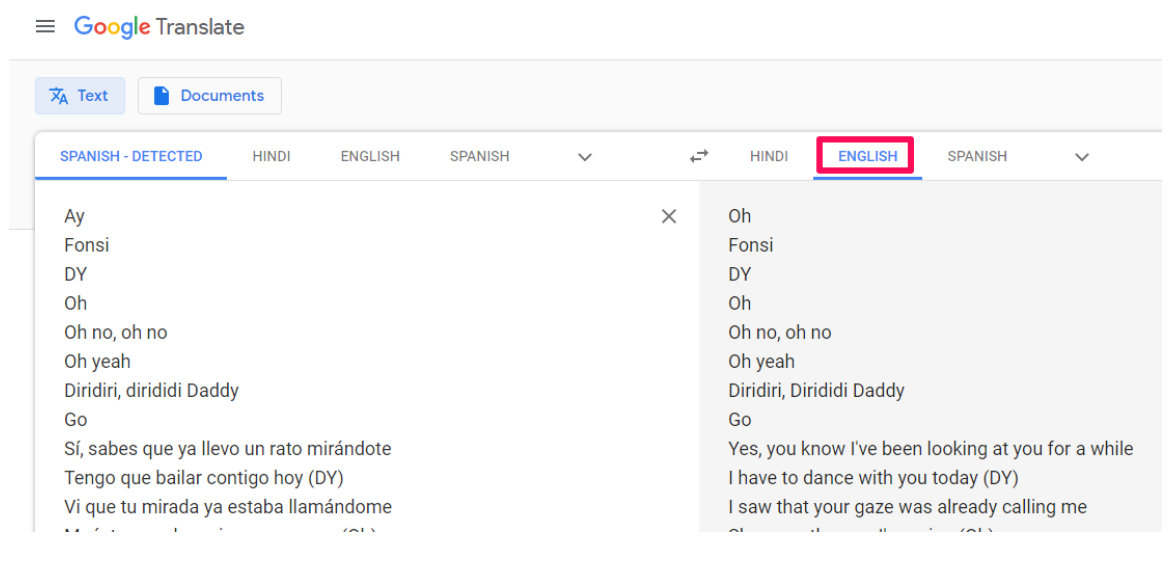This screenshot has height=572, width=1176.
Task: Clear the source text with X
Action: pyautogui.click(x=669, y=217)
